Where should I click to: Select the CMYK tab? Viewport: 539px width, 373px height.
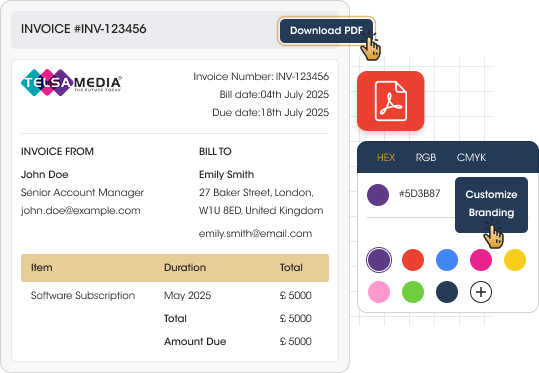(x=471, y=157)
